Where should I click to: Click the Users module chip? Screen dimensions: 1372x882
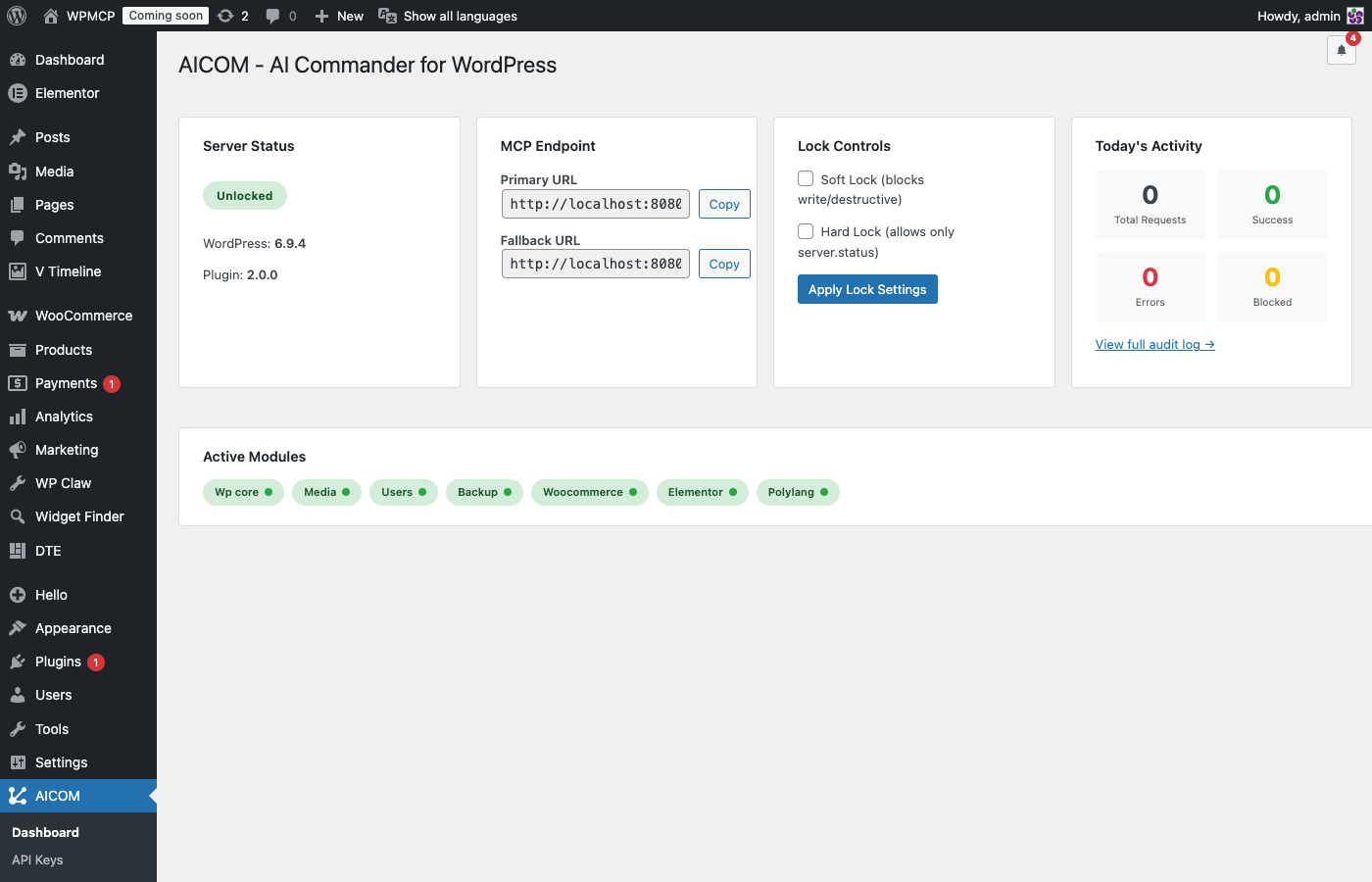pos(404,492)
